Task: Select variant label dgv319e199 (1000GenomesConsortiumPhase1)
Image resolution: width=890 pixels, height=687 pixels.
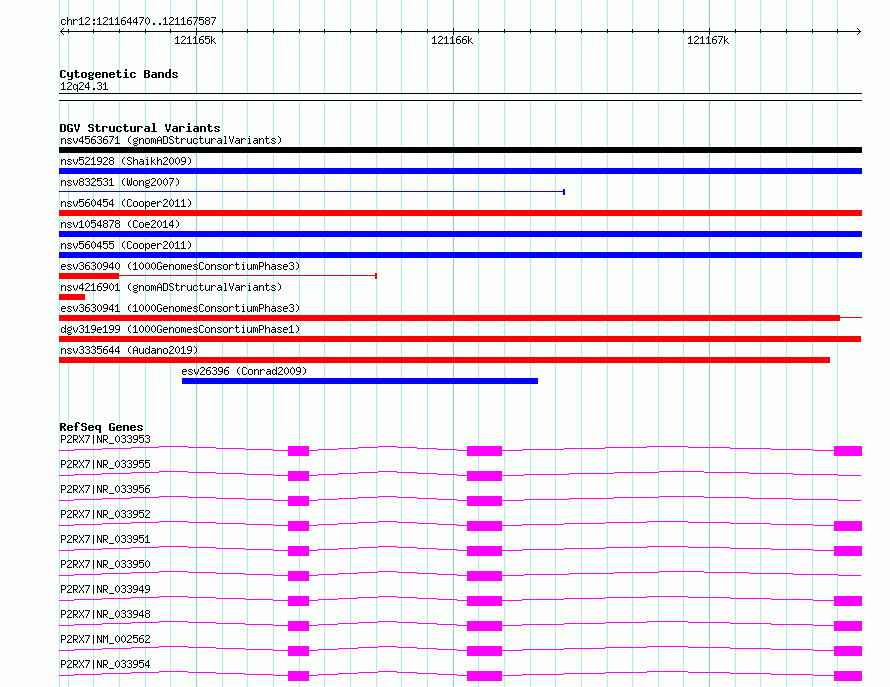Action: (180, 329)
